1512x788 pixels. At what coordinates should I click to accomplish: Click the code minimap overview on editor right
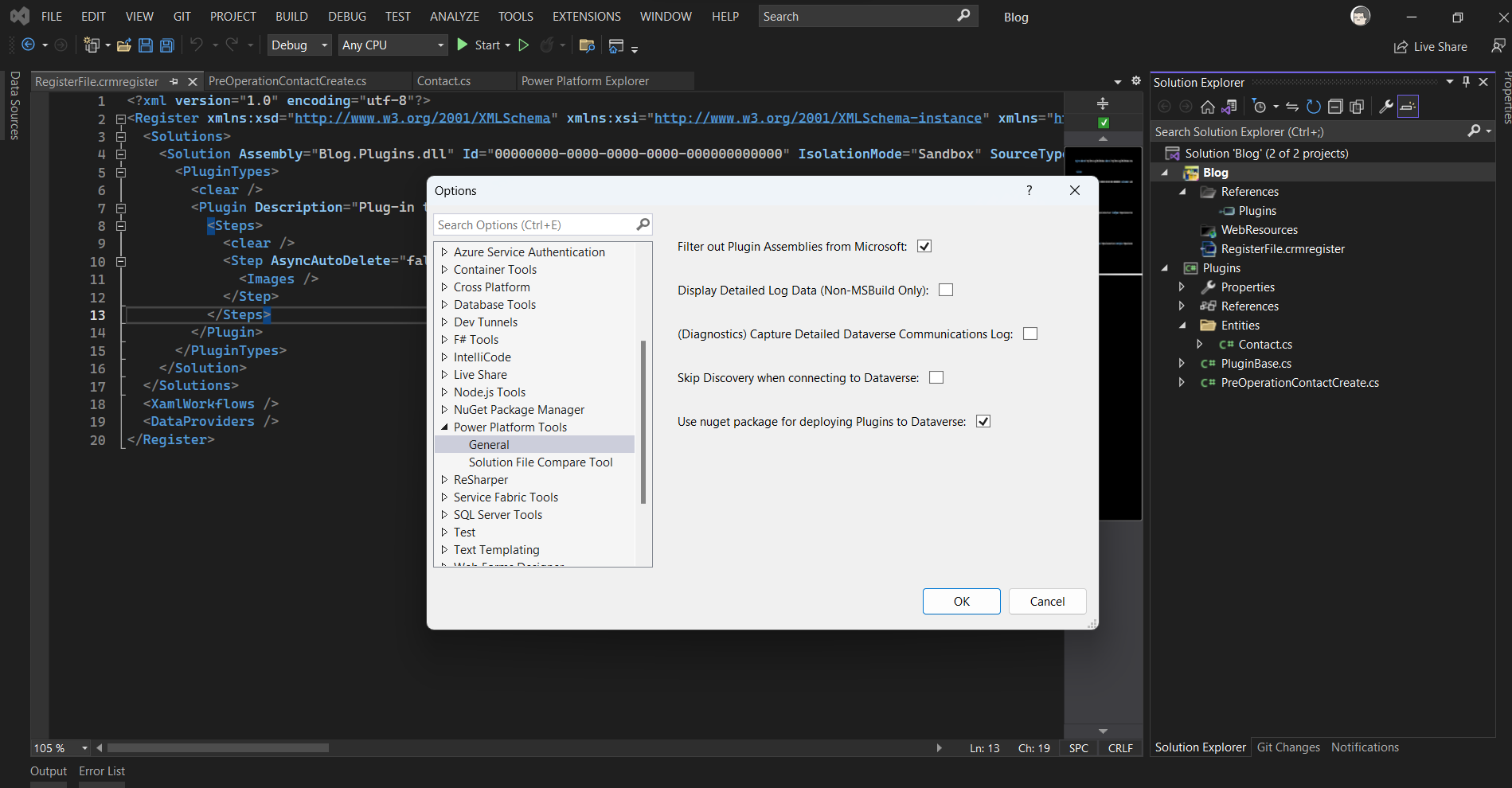tap(1103, 334)
